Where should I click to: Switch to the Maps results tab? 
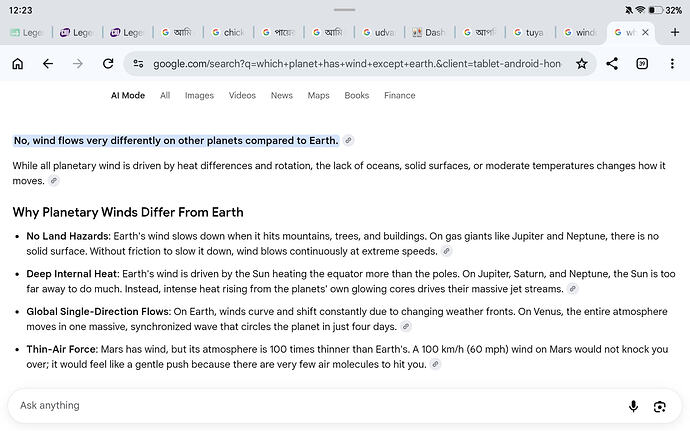319,95
